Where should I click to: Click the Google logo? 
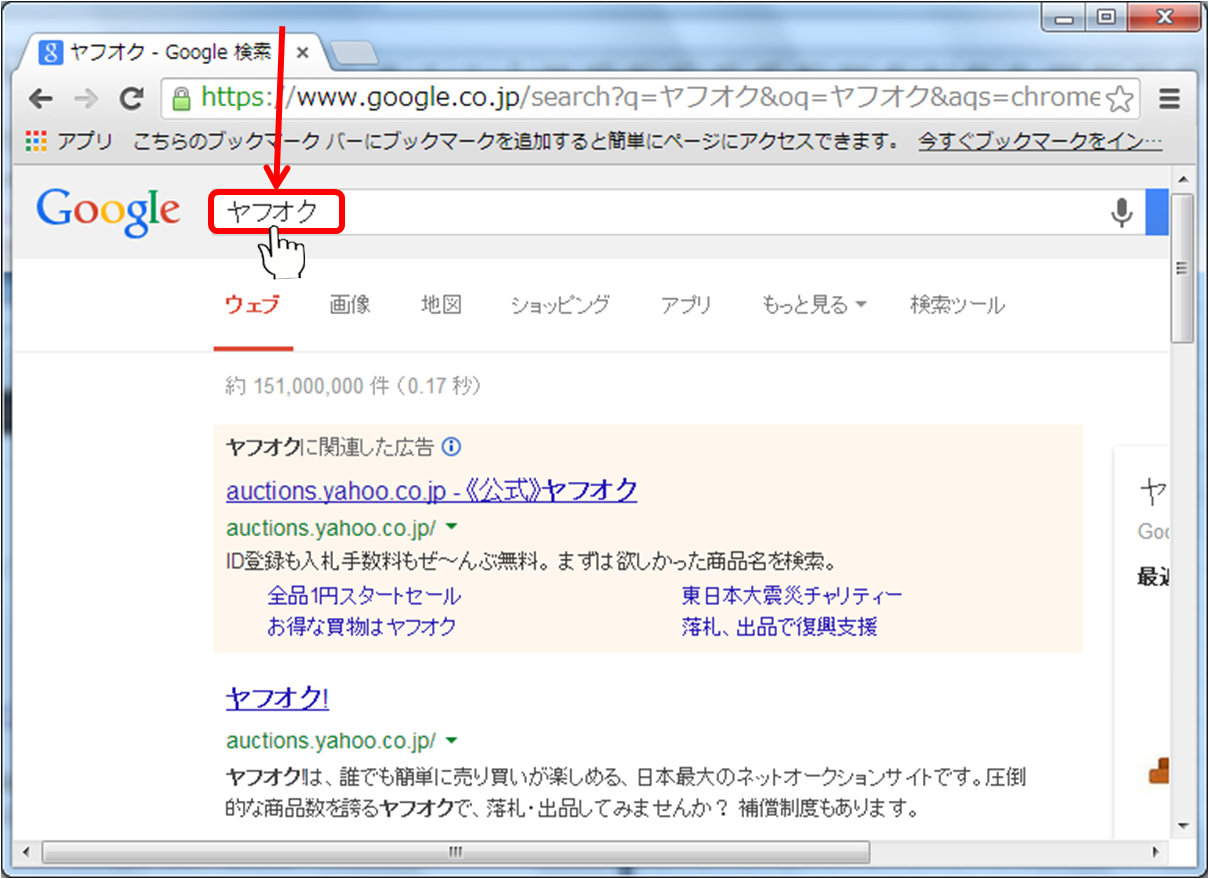point(108,212)
